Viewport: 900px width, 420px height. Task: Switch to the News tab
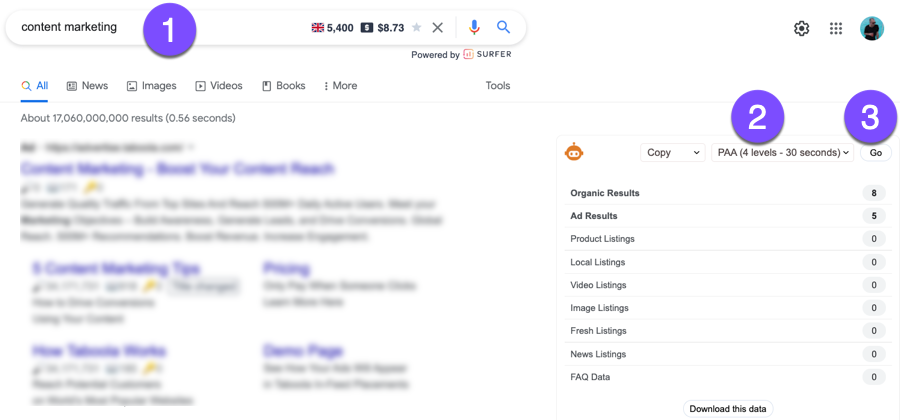tap(87, 86)
